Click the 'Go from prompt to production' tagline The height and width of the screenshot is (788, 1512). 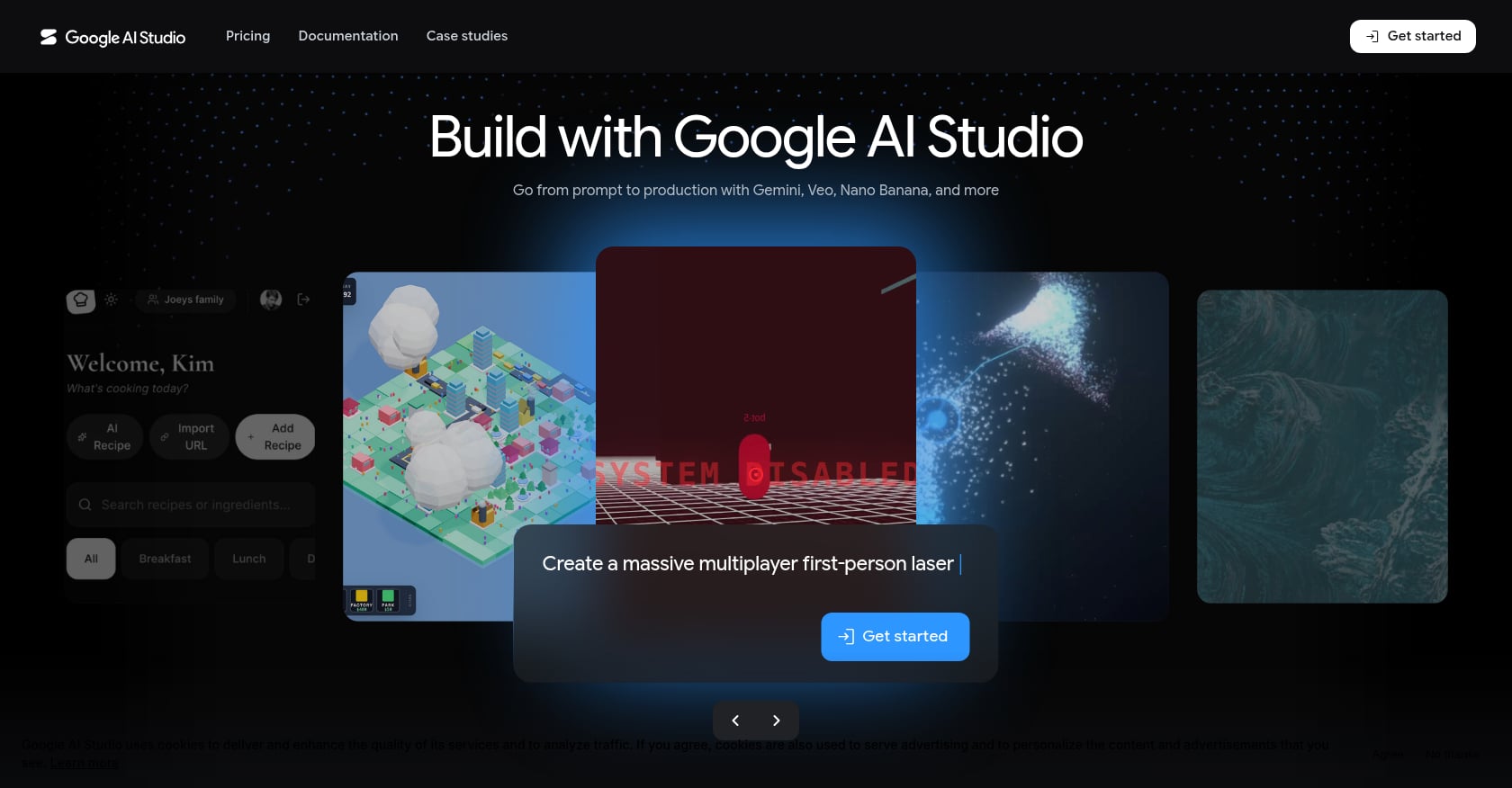756,190
